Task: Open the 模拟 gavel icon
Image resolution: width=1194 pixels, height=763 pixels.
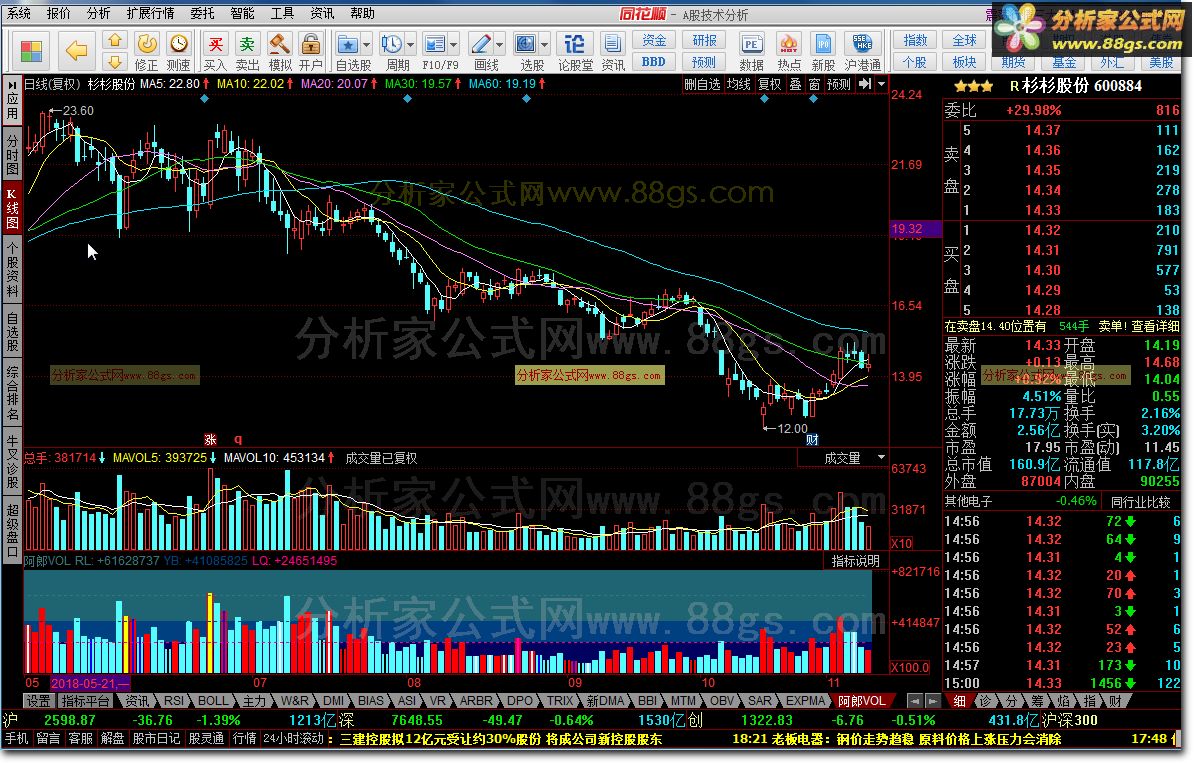Action: [279, 44]
